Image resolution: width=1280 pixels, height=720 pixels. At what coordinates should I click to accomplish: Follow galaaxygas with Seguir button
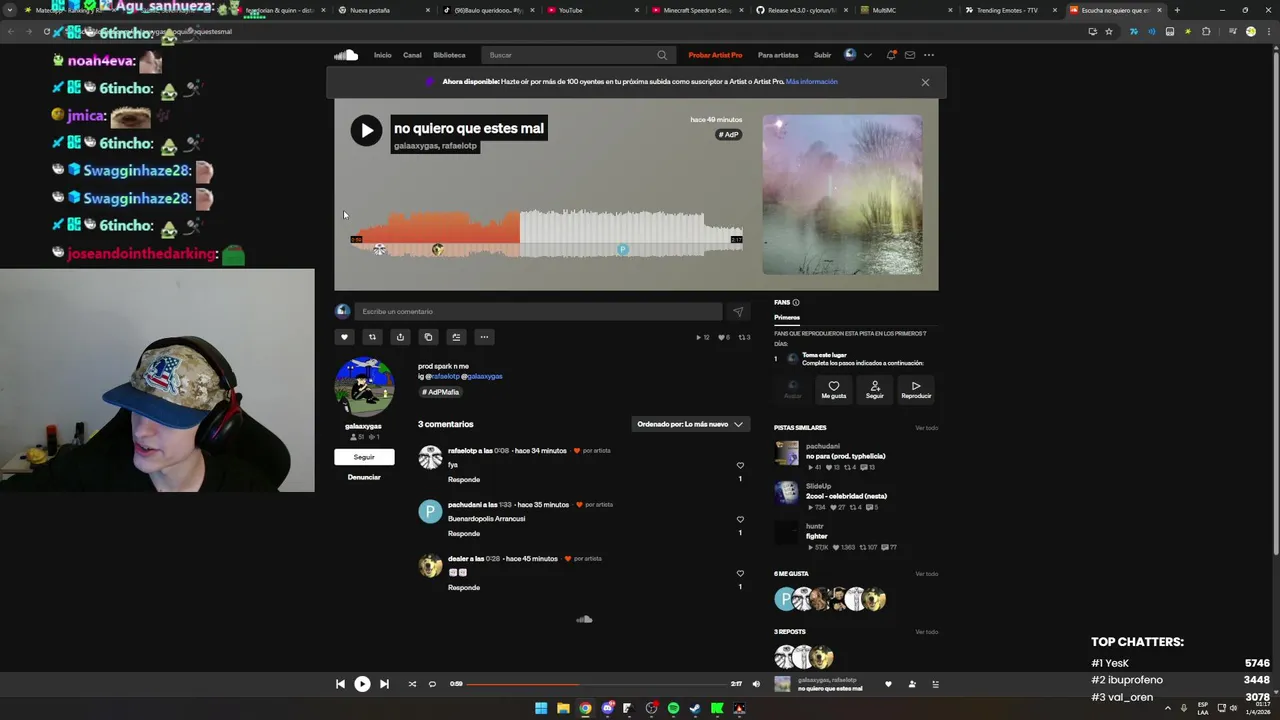(364, 457)
